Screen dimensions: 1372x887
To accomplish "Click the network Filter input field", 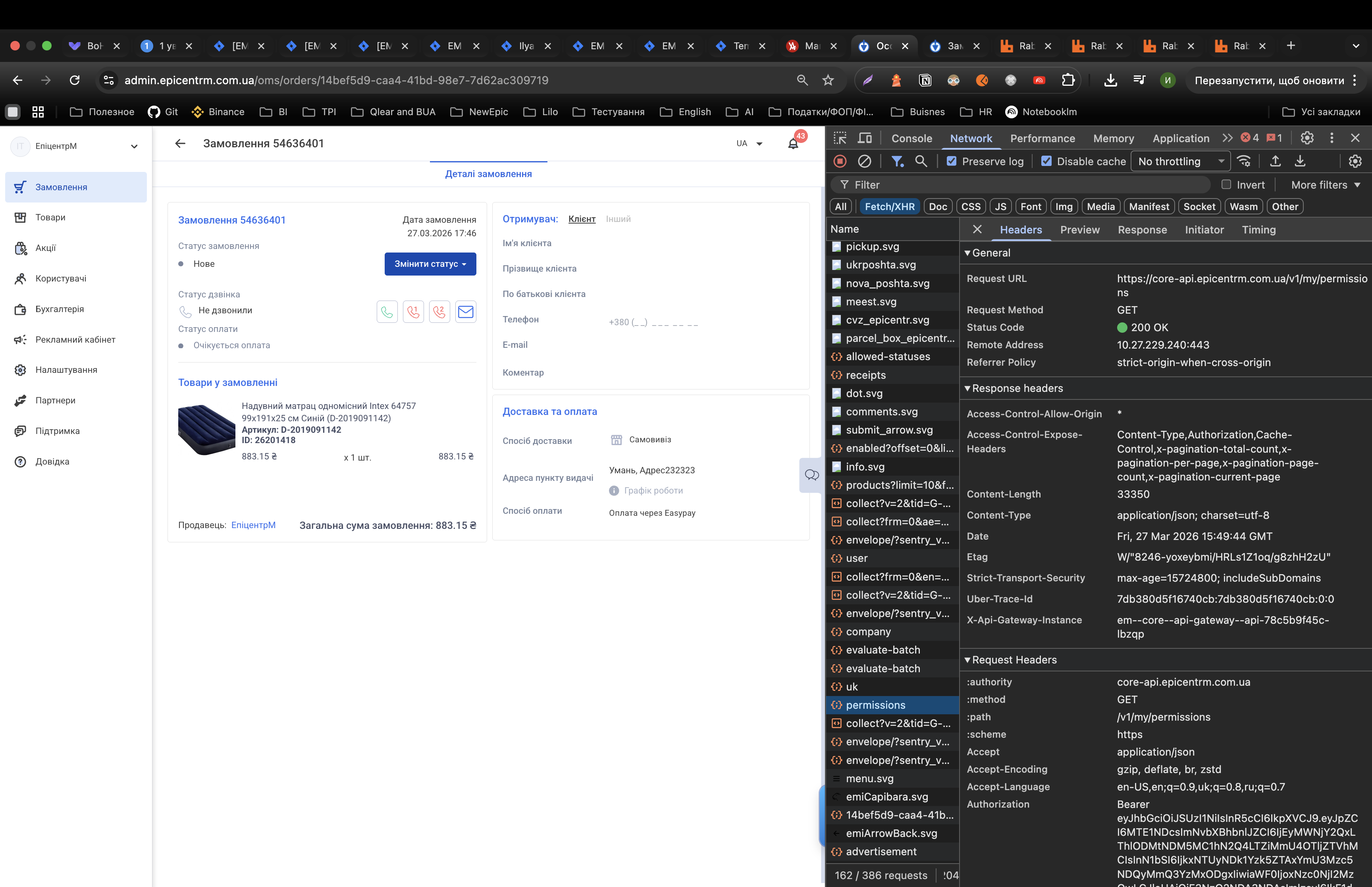I will click(x=1025, y=185).
